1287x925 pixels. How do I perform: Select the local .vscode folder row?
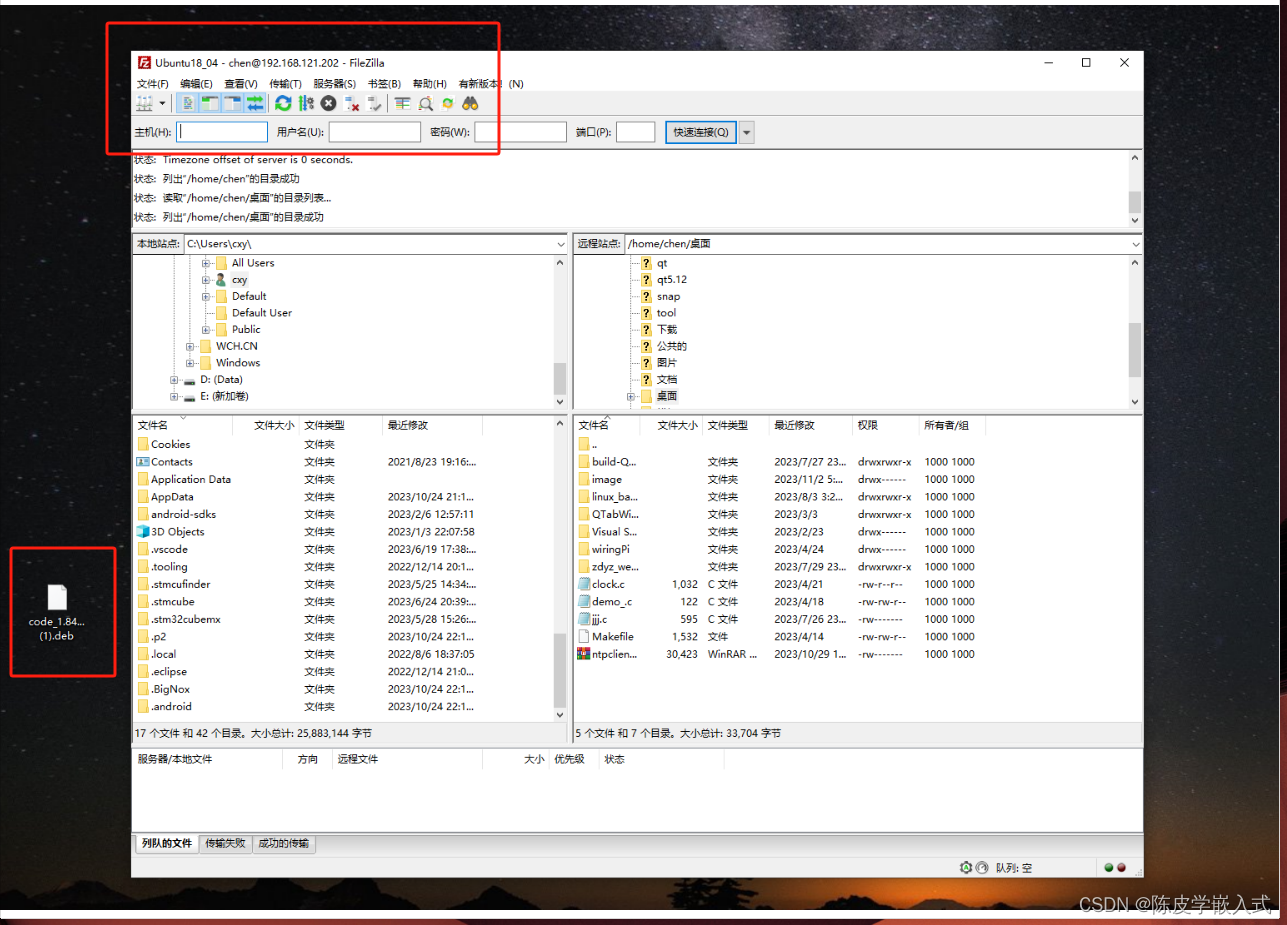click(x=343, y=549)
